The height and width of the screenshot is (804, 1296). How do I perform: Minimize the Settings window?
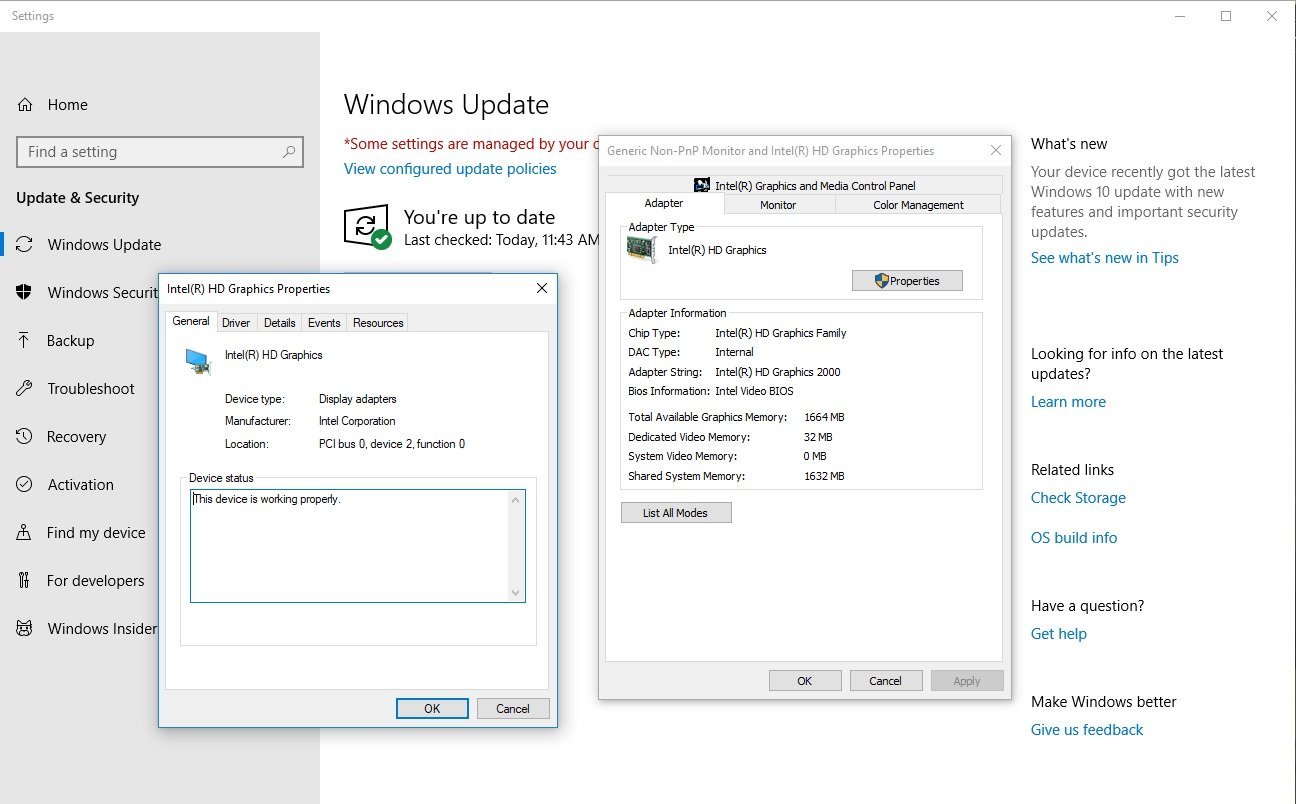(1180, 16)
